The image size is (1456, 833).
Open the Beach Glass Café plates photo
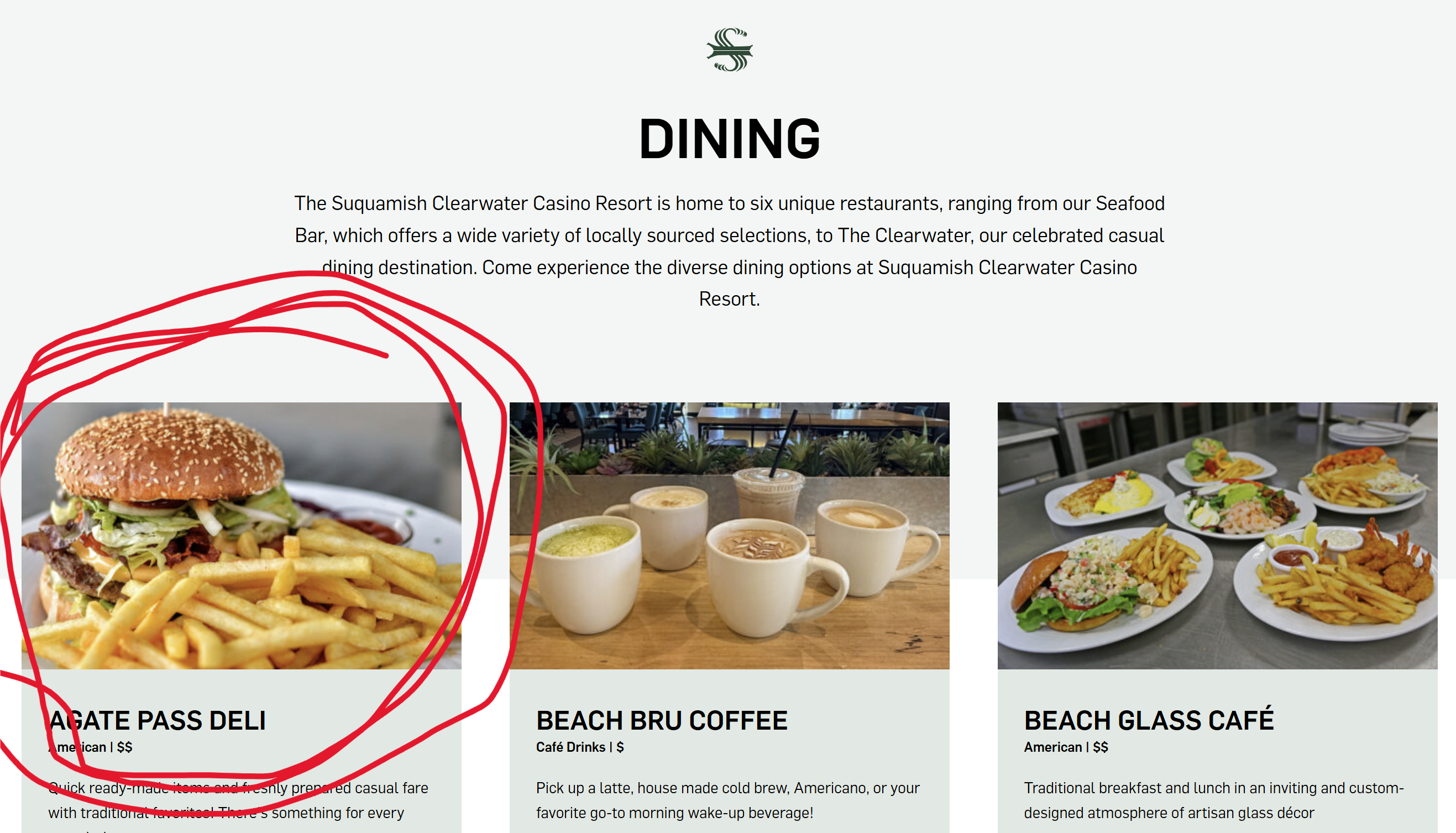point(1217,536)
